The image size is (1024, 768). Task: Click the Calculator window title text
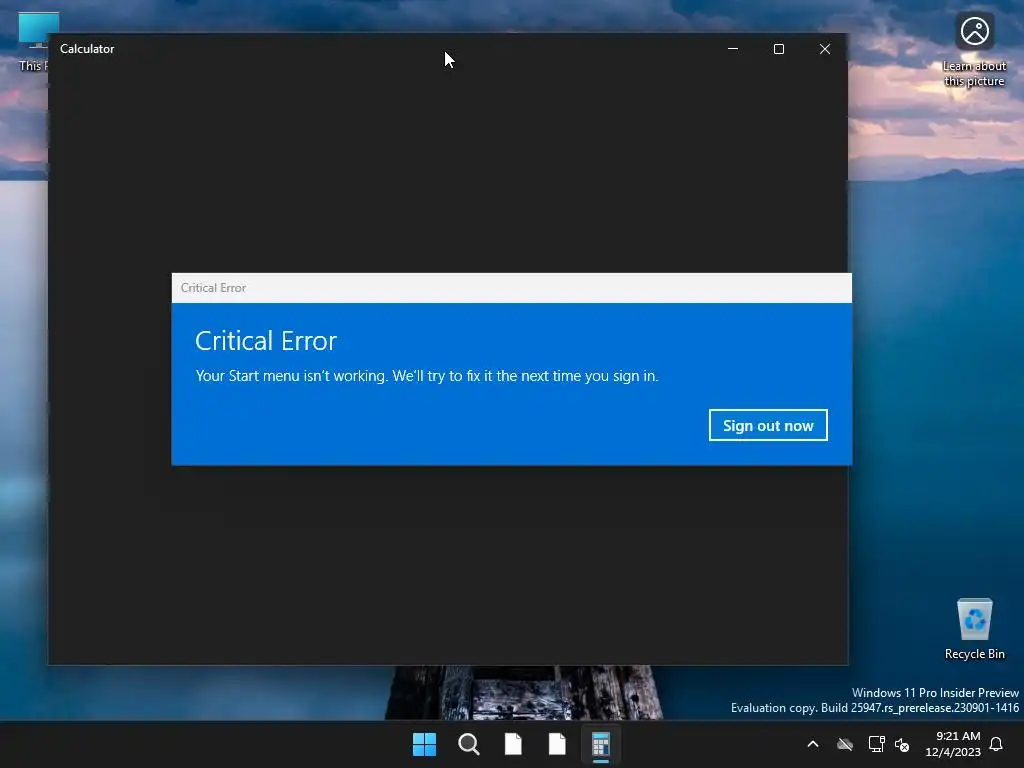coord(87,49)
